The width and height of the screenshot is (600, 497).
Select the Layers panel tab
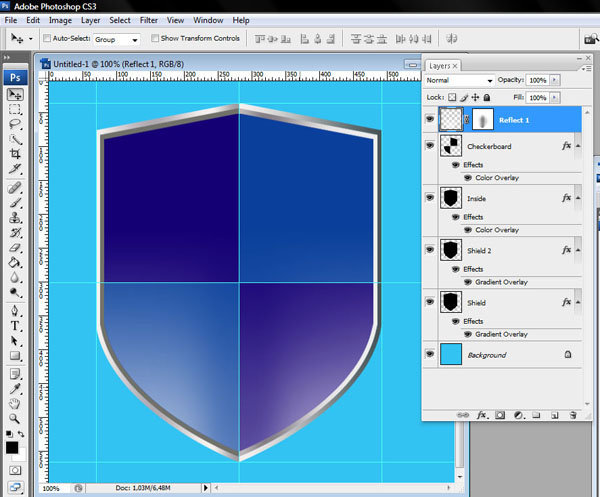click(x=443, y=66)
